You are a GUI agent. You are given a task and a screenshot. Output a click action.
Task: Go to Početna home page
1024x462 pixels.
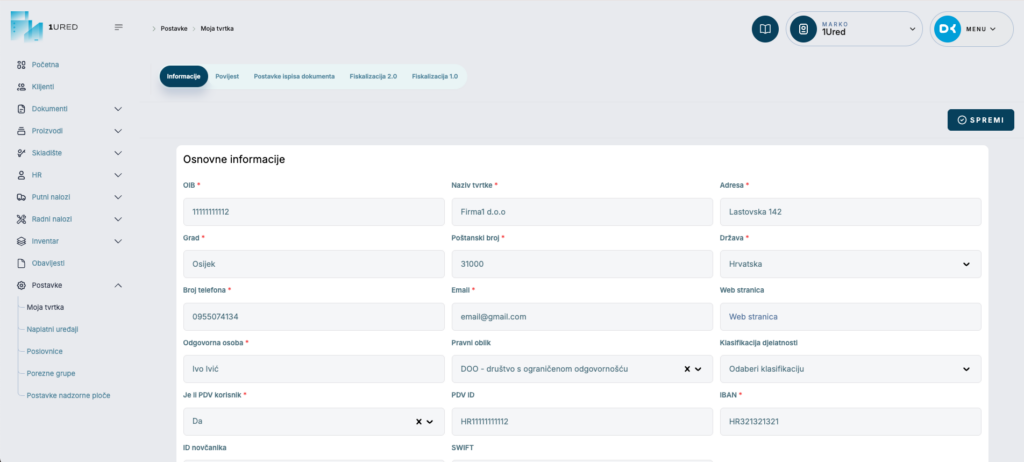(x=45, y=65)
